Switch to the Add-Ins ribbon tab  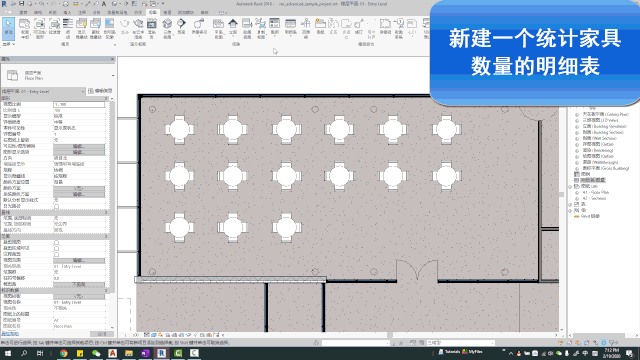coord(185,13)
